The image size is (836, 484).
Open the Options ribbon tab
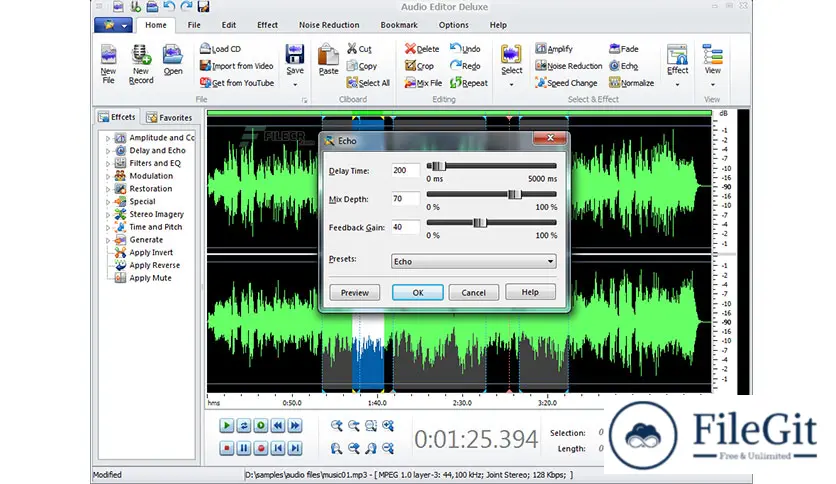tap(454, 25)
